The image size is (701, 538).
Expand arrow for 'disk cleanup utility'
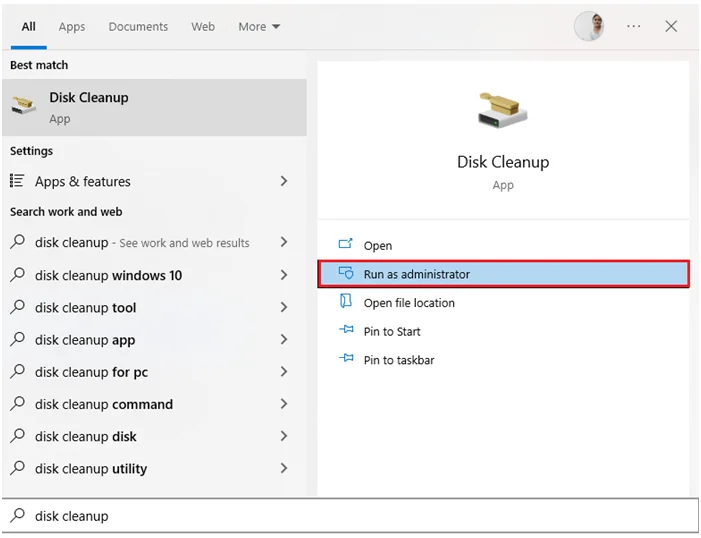283,468
